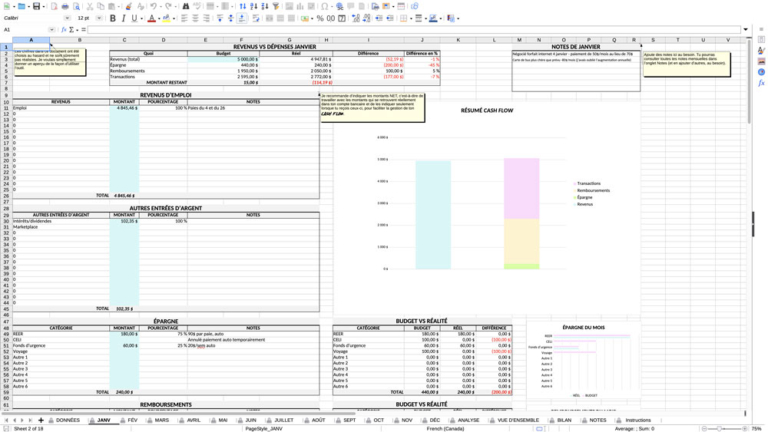Toggle Center Vertically alignment
This screenshot has width=768, height=432.
pos(231,19)
